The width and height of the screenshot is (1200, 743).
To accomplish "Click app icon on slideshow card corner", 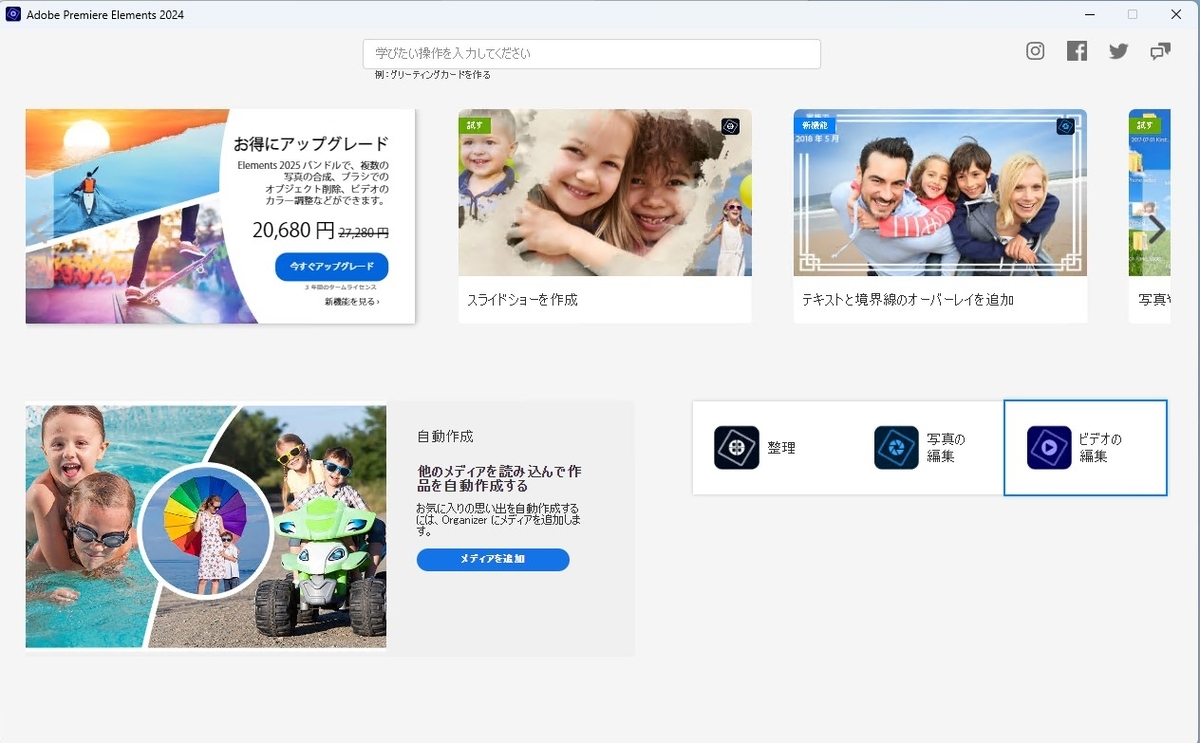I will (730, 126).
